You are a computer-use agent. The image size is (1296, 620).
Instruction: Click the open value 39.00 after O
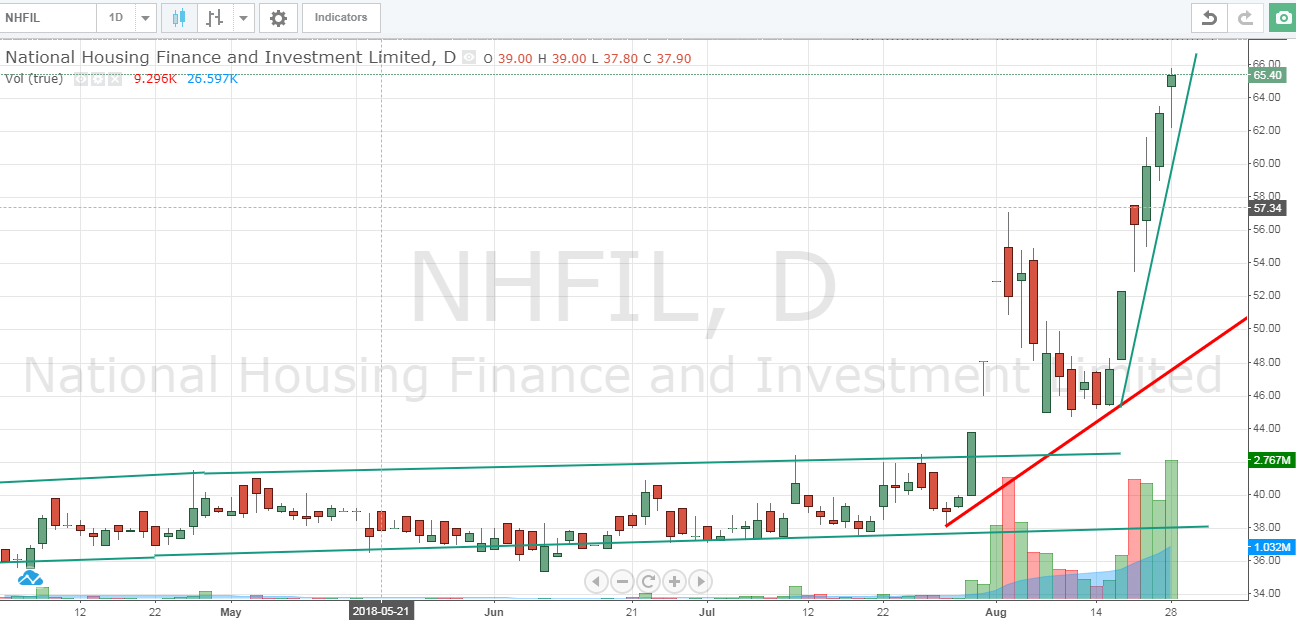click(x=515, y=59)
